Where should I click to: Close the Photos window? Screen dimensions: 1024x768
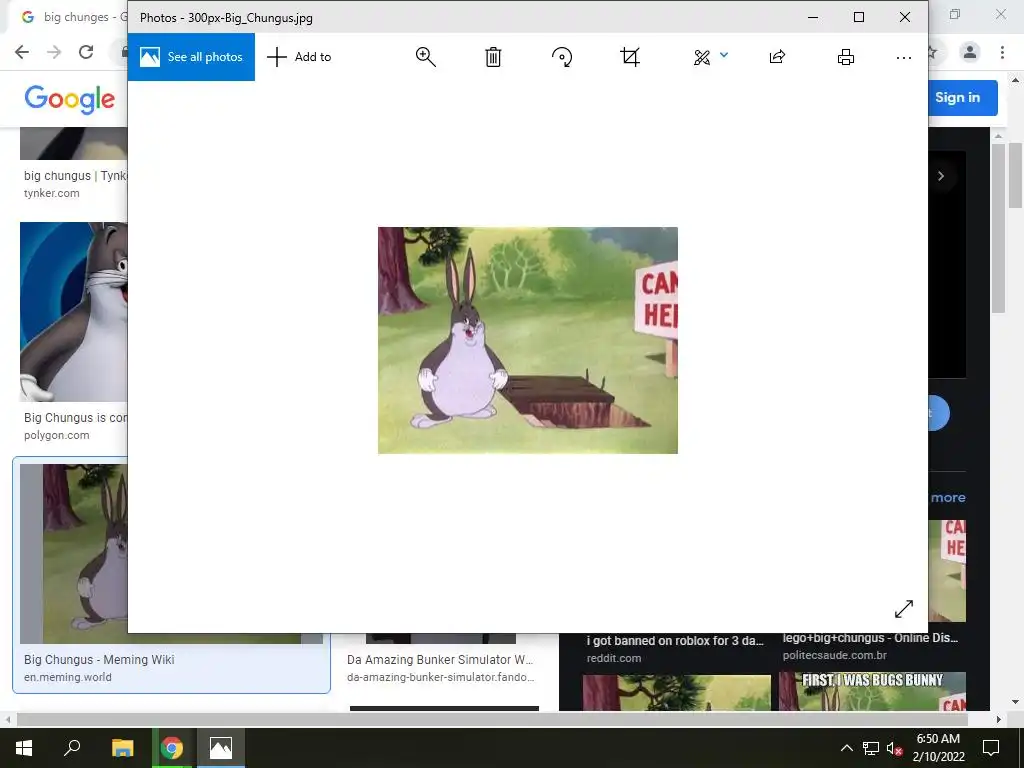pos(904,18)
